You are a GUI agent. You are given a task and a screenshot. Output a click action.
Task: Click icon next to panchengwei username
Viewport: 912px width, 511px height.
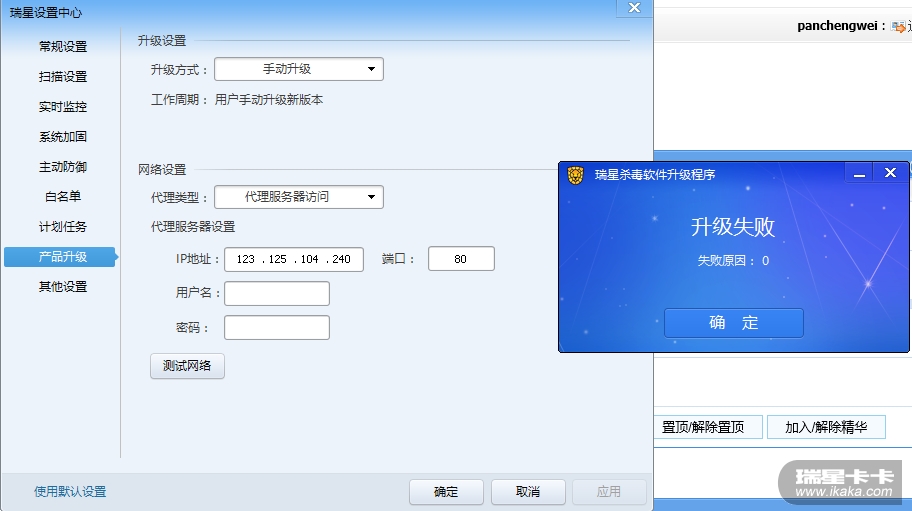(898, 26)
